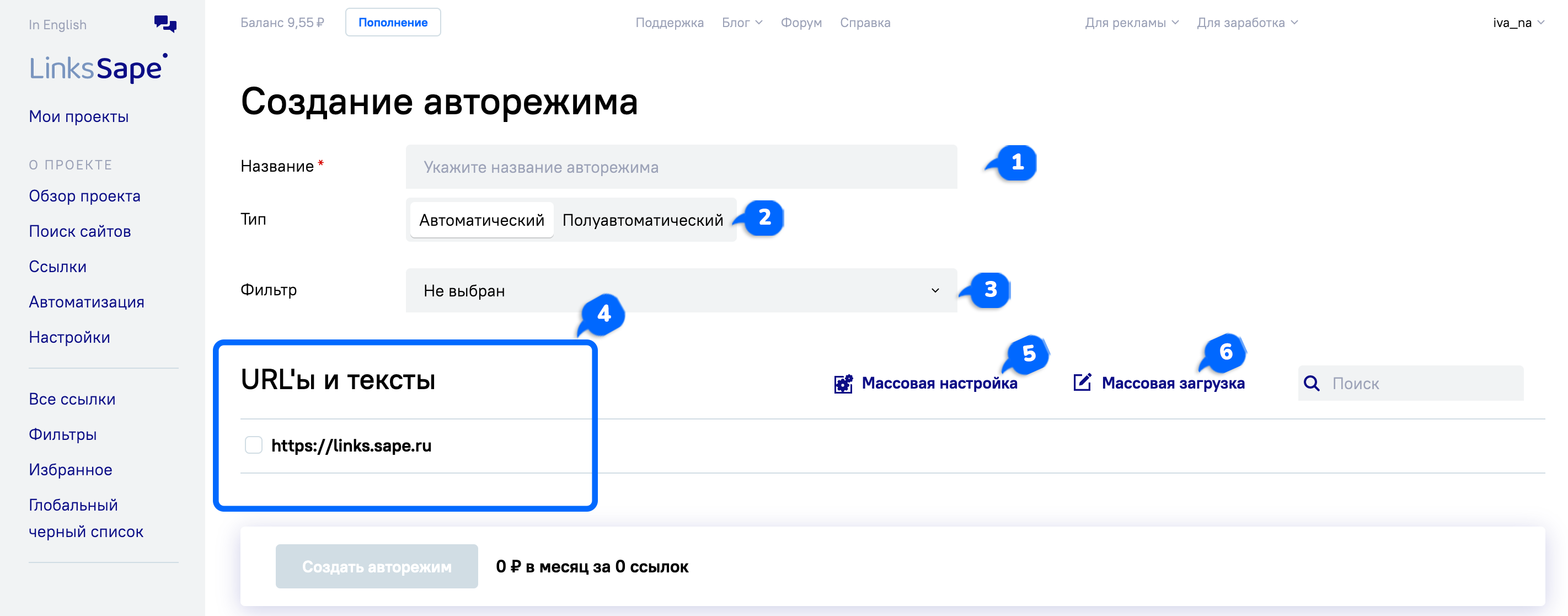The width and height of the screenshot is (1568, 616).
Task: Open Все ссылки
Action: pos(72,399)
